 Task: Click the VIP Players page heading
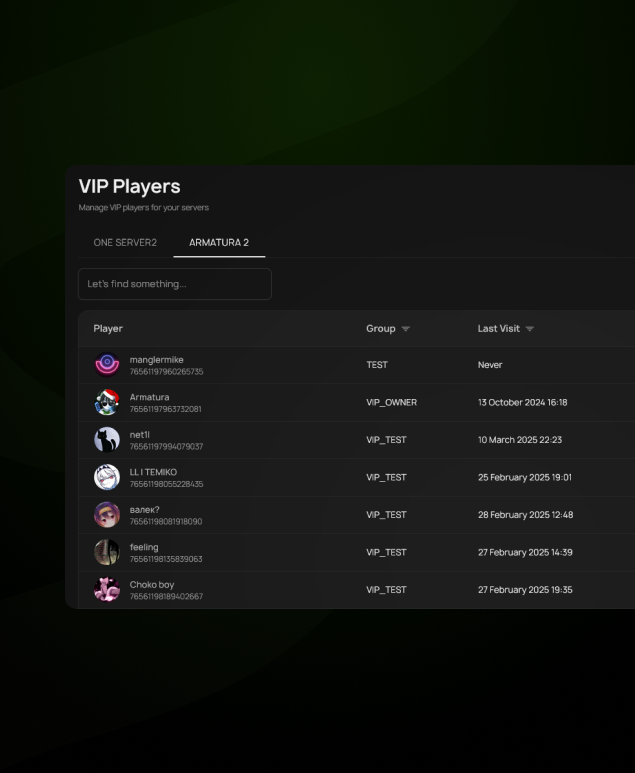(x=129, y=187)
